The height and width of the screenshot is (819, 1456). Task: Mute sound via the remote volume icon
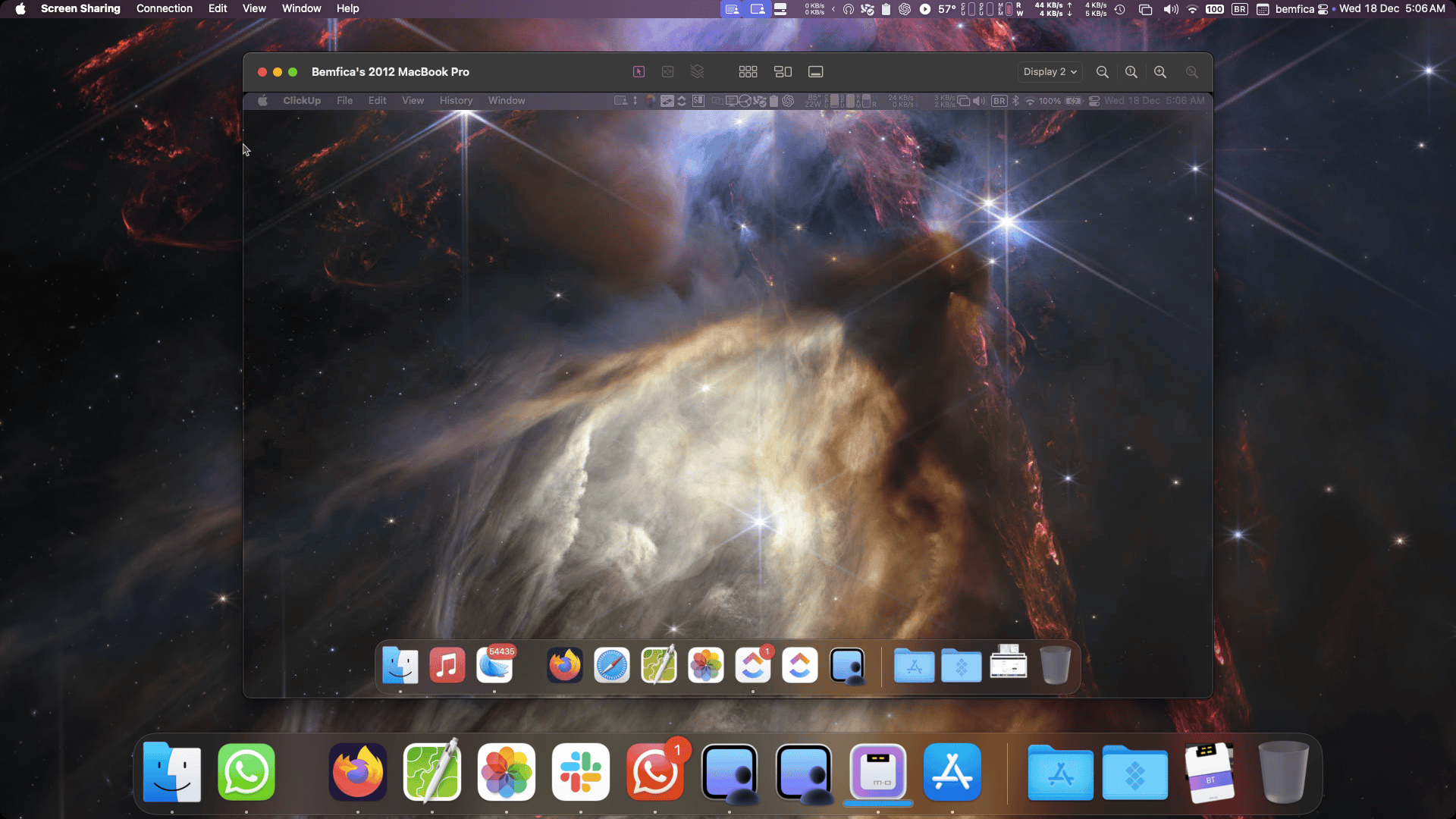click(979, 100)
